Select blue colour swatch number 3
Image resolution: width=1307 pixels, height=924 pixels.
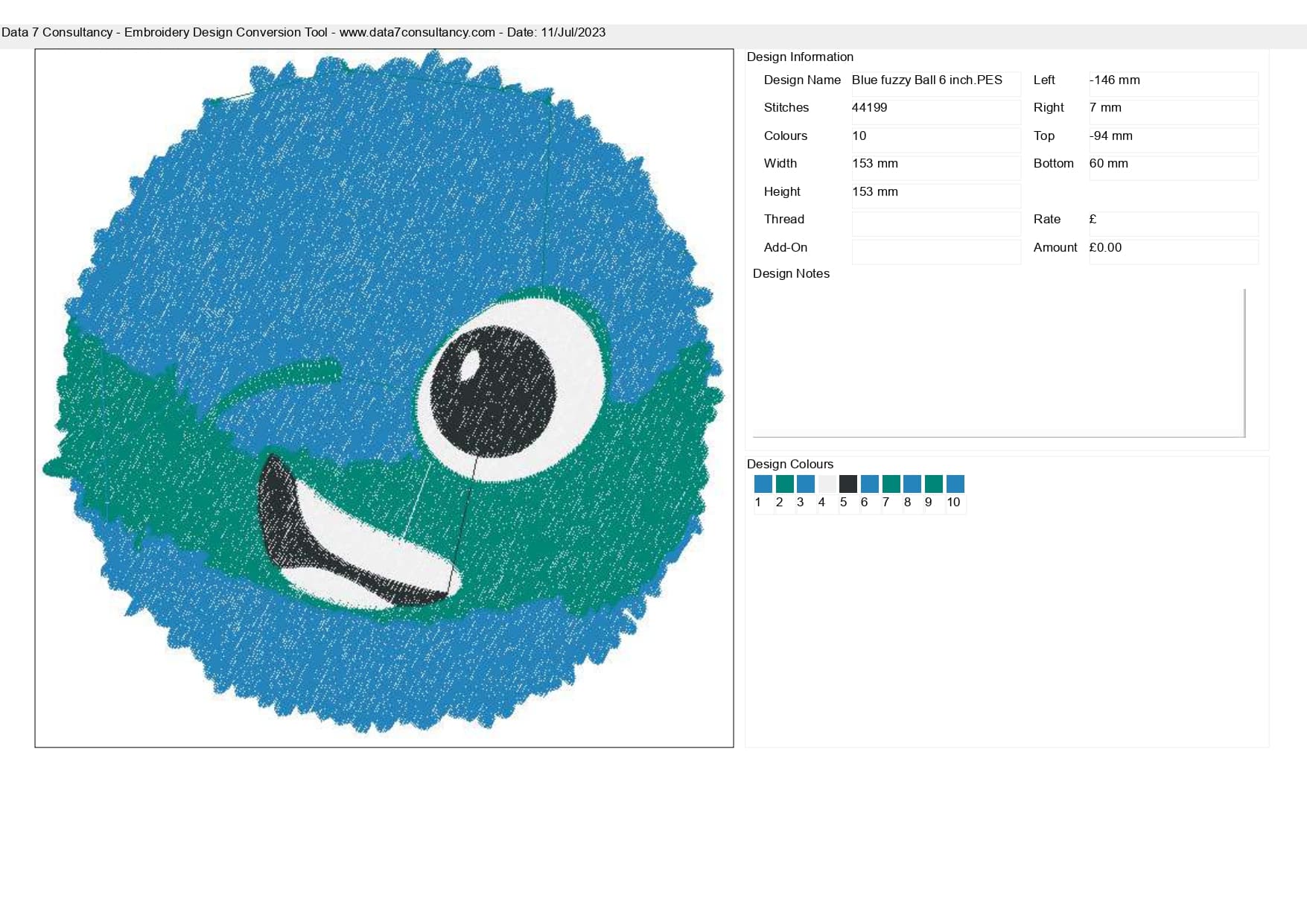pos(806,484)
